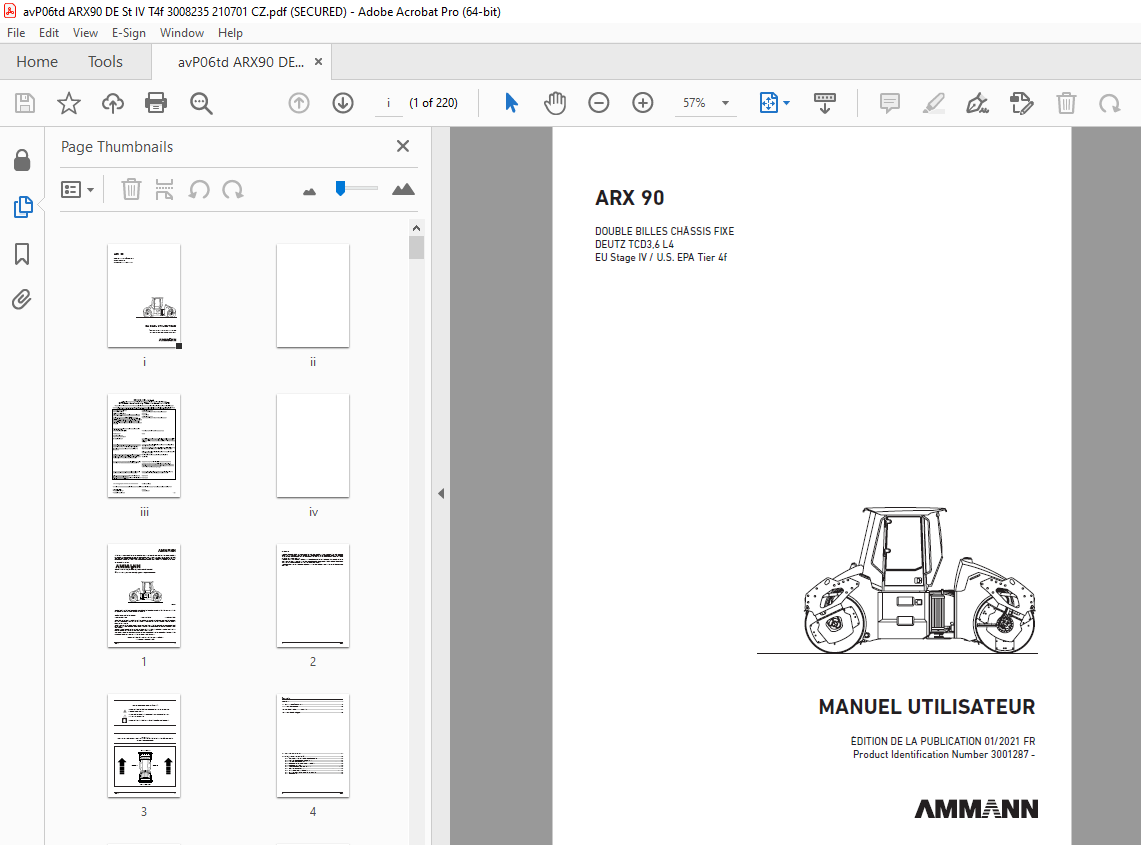Viewport: 1141px width, 845px height.
Task: Add a comment sticky note
Action: point(889,103)
